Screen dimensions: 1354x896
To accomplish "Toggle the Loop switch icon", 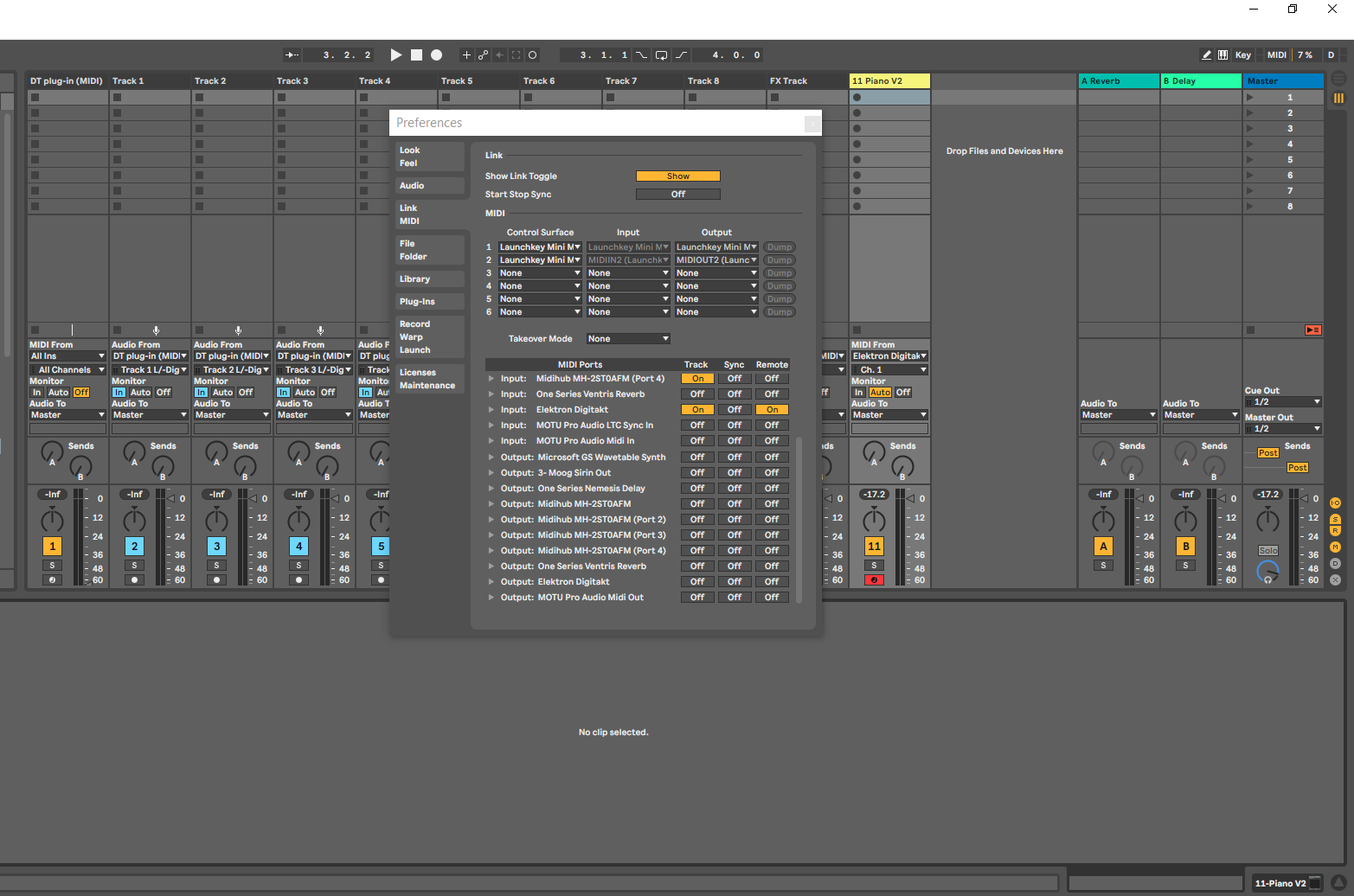I will 661,54.
